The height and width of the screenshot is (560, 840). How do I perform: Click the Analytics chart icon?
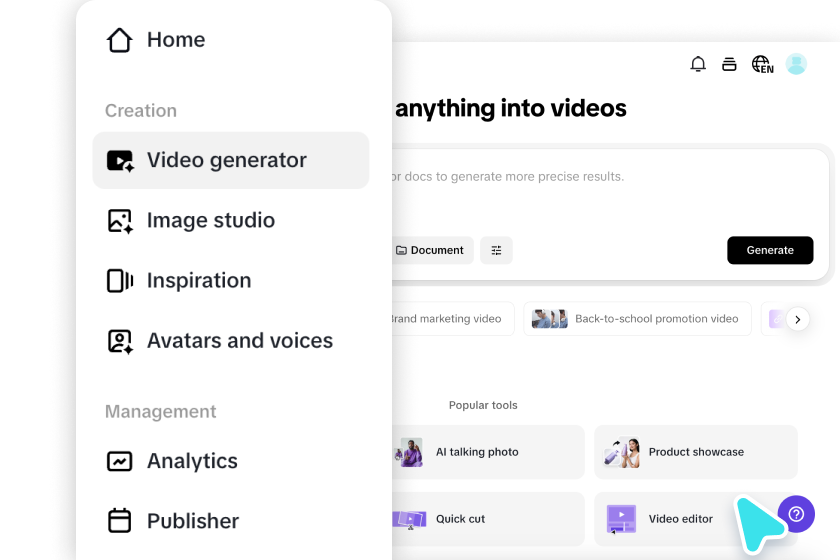pyautogui.click(x=119, y=461)
